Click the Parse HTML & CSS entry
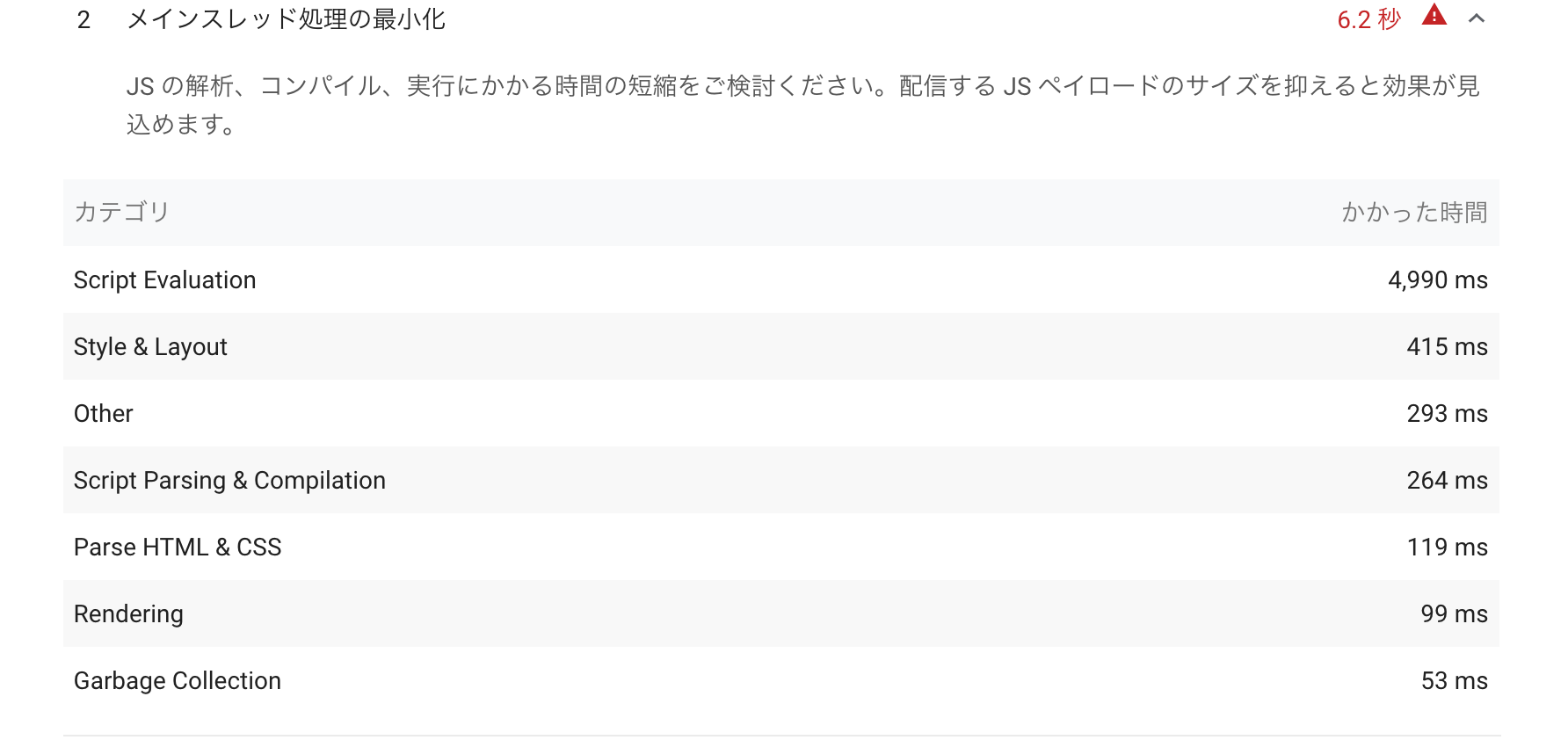1568x740 pixels. (178, 547)
